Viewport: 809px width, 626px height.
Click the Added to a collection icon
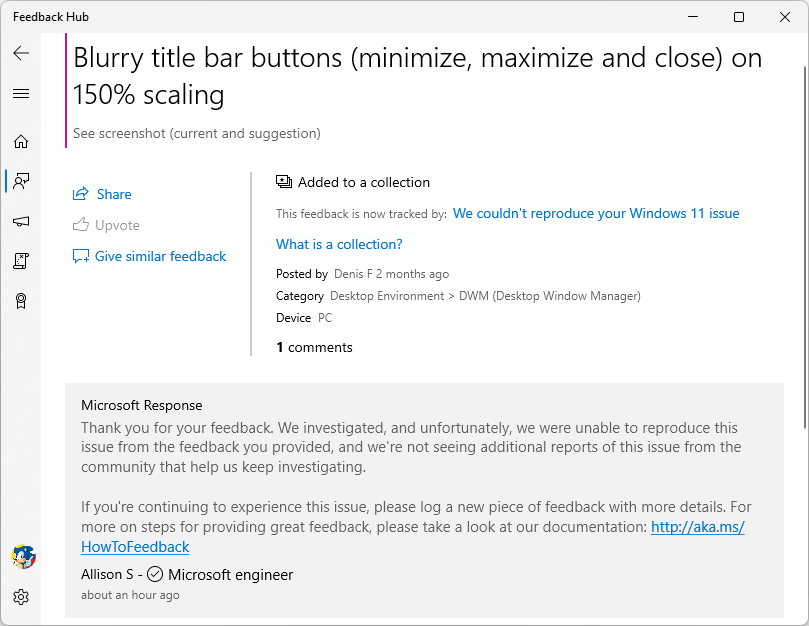(284, 182)
